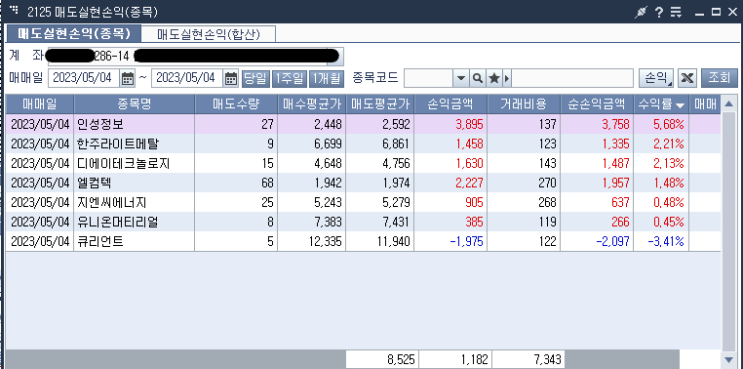743x369 pixels.
Task: Click the 매도수량 column header
Action: (x=236, y=104)
